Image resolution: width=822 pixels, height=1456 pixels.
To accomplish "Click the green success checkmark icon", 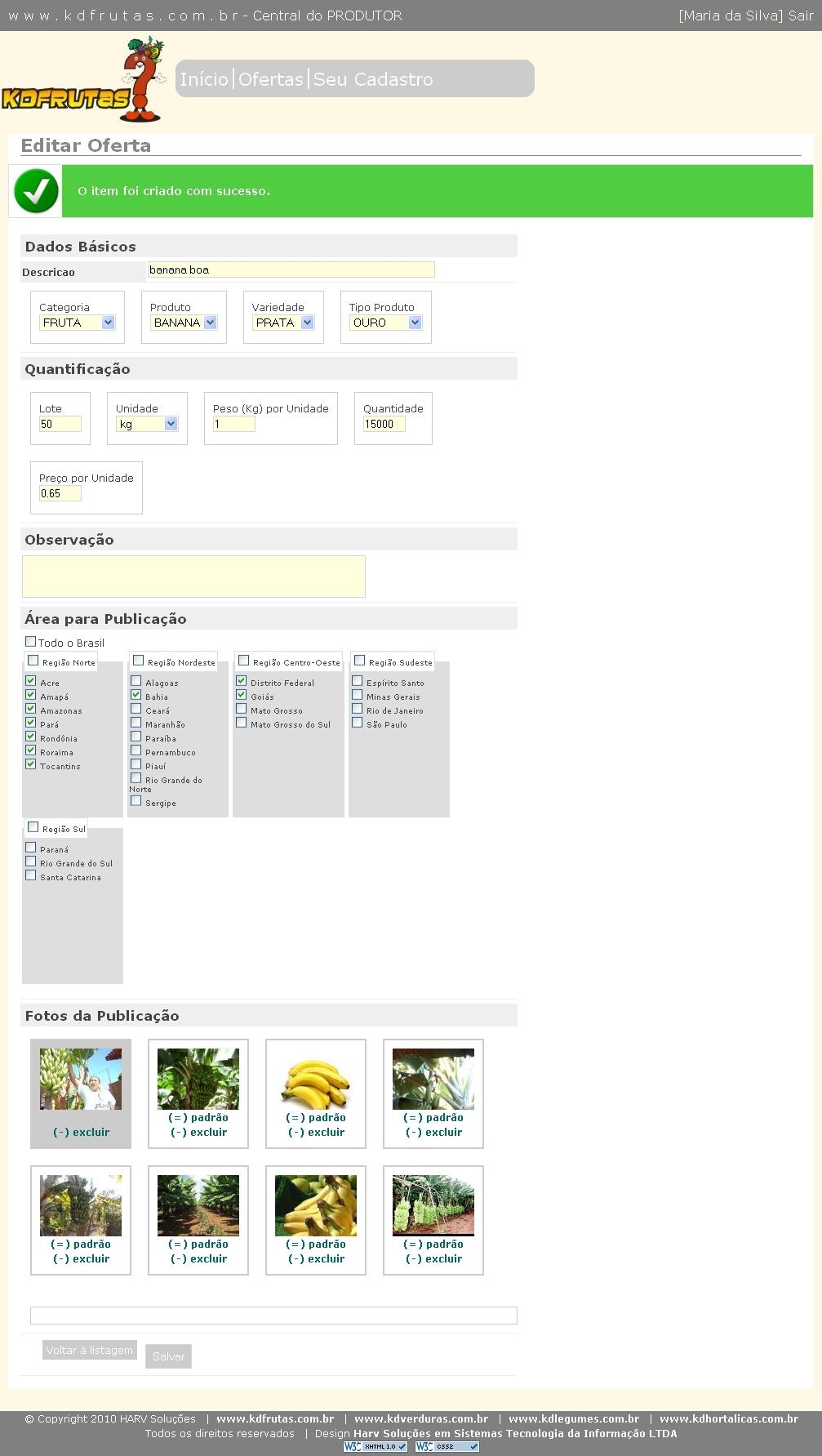I will pos(36,191).
